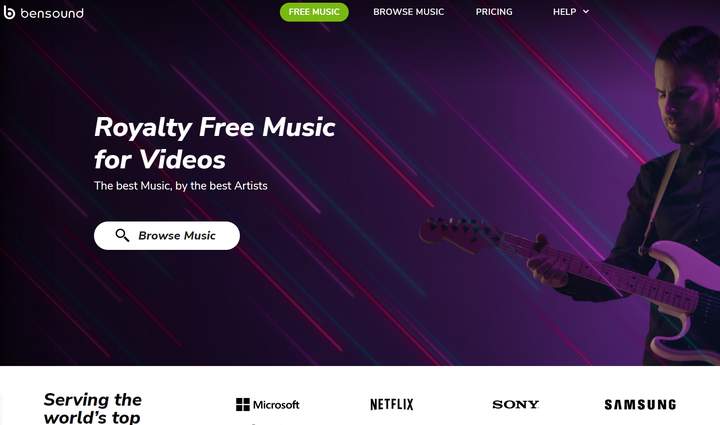
Task: Click the Microsoft wordmark text
Action: click(x=276, y=405)
